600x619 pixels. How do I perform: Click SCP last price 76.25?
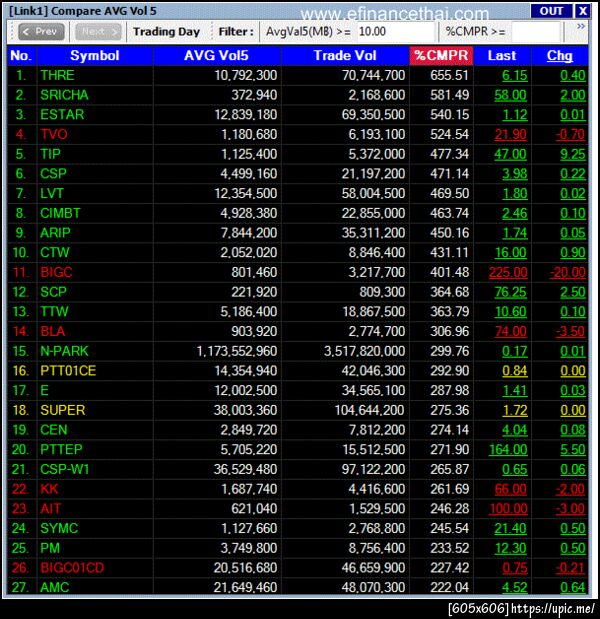coord(510,292)
